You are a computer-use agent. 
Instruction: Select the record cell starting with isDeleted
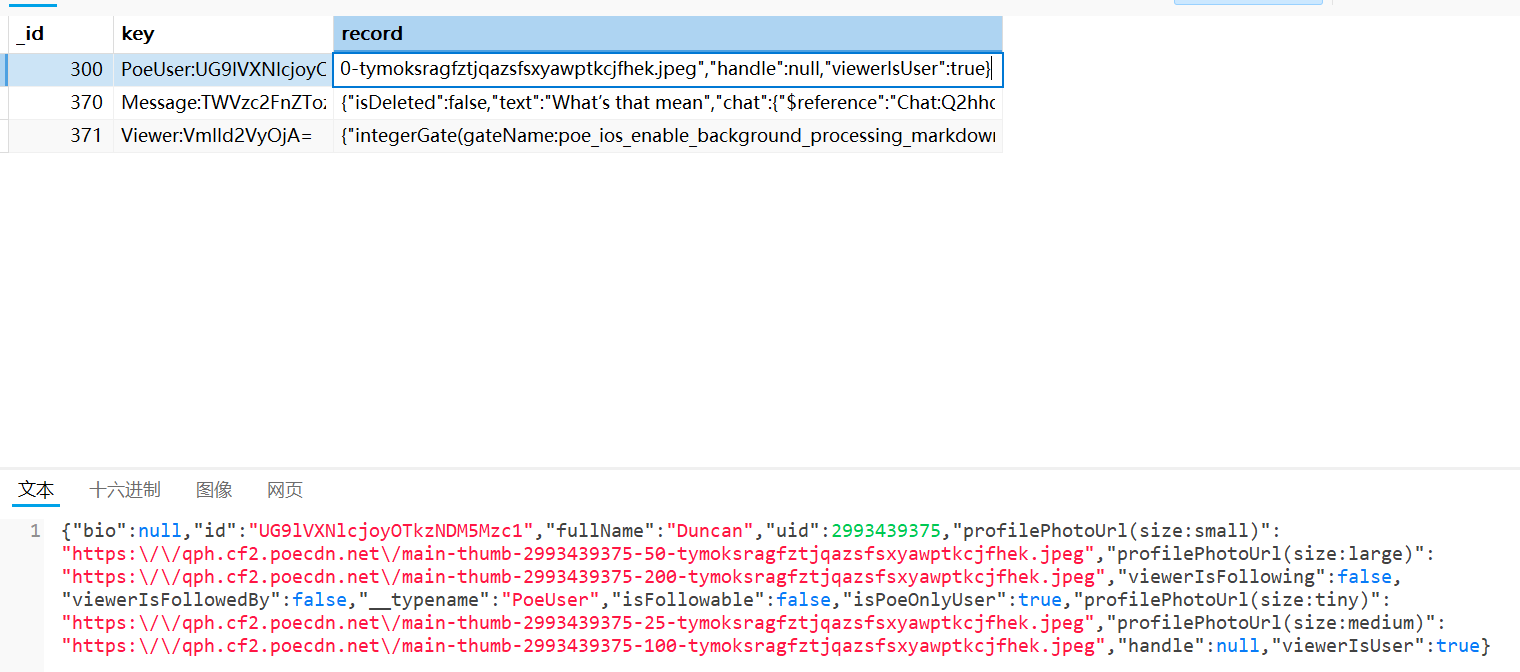click(x=667, y=103)
